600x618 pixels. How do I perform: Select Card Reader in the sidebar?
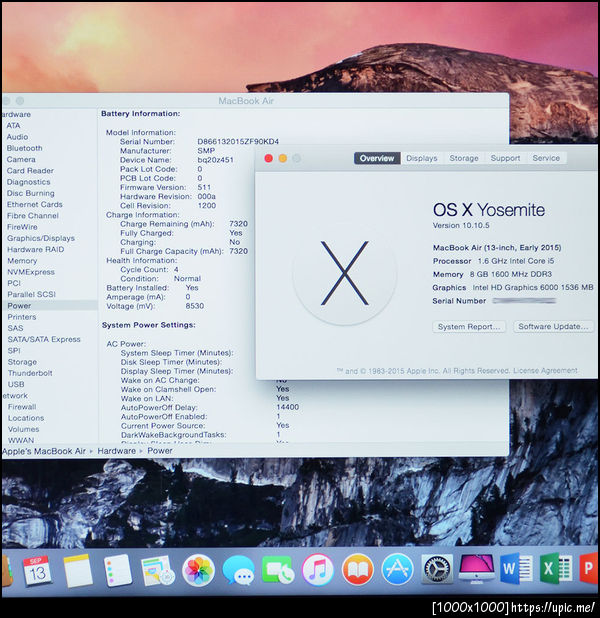30,171
